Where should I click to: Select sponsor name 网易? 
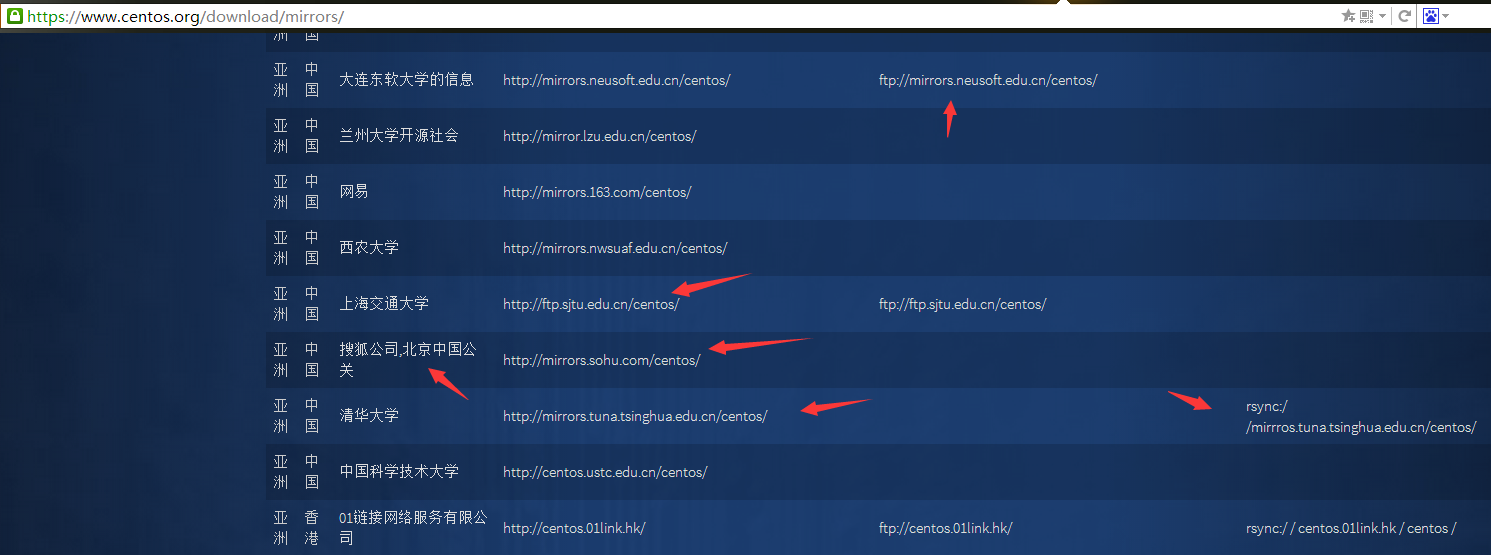tap(354, 191)
